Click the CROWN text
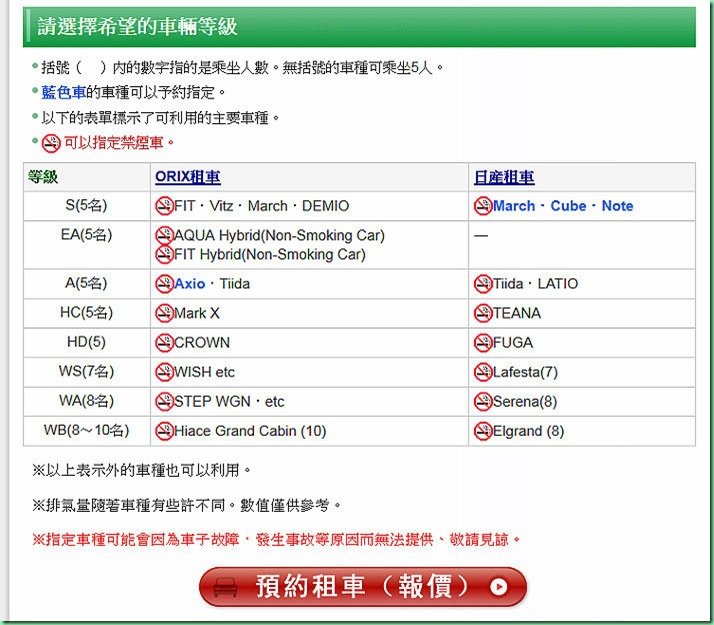Viewport: 714px width, 625px height. pyautogui.click(x=202, y=343)
